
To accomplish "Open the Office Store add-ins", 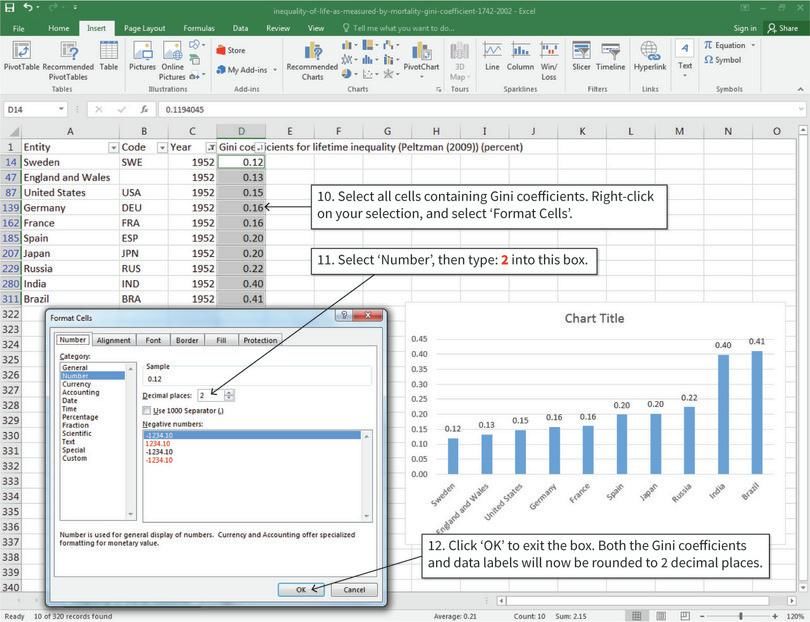I will tap(230, 50).
